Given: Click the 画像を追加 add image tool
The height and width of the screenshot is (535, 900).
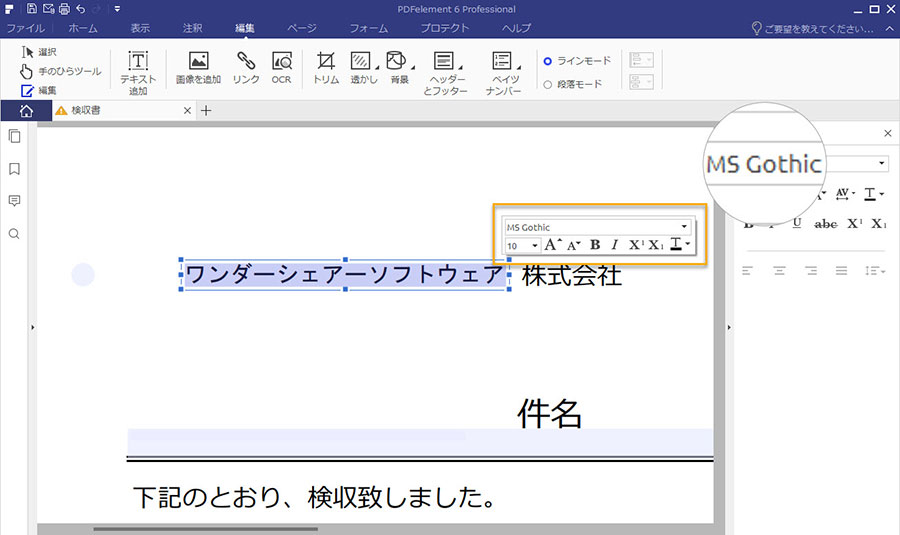Looking at the screenshot, I should click(198, 68).
